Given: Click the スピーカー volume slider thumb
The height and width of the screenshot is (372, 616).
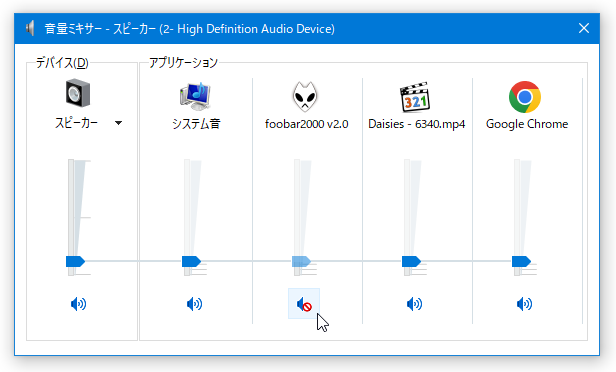Looking at the screenshot, I should pos(75,261).
